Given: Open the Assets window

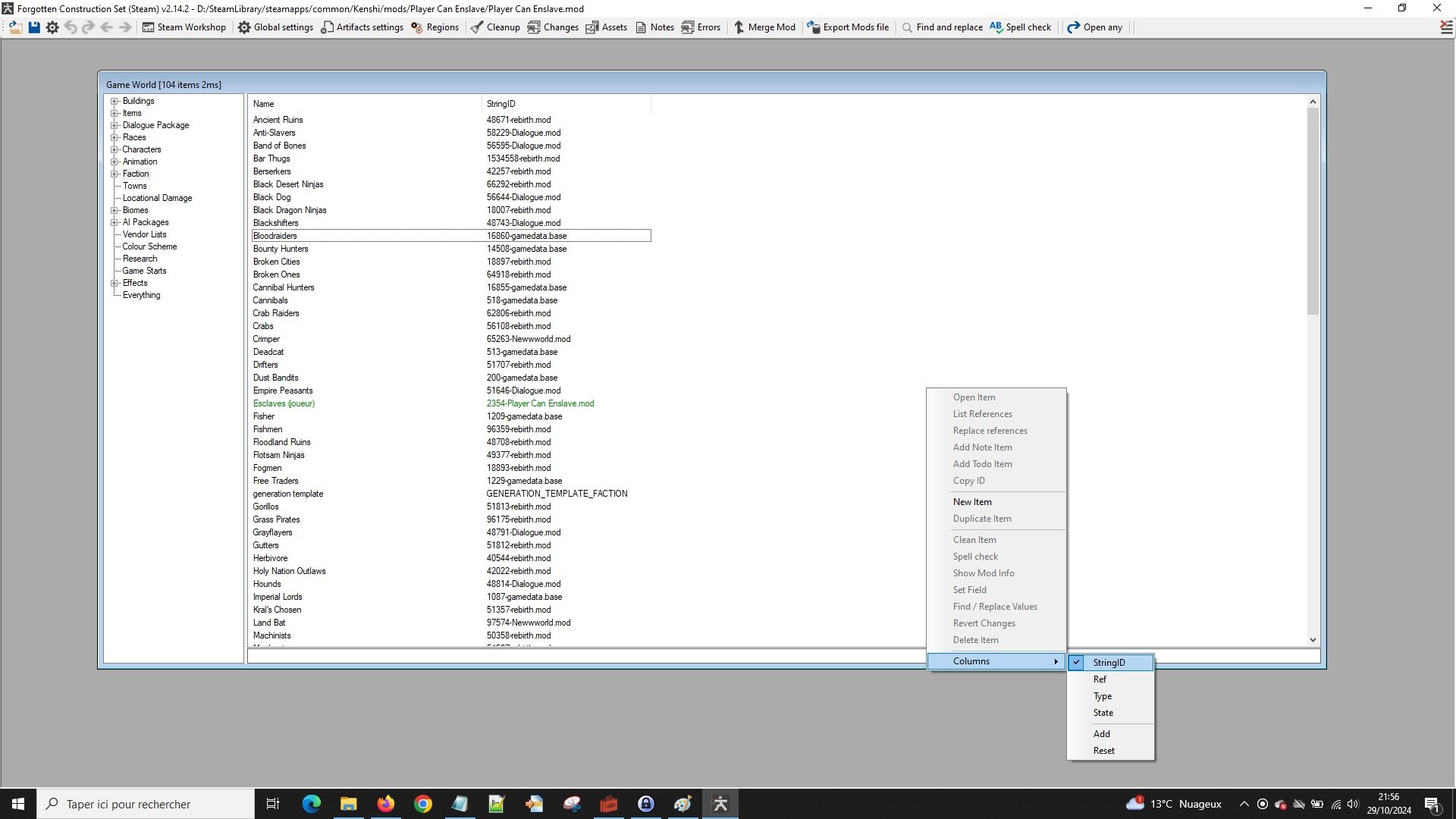Looking at the screenshot, I should [x=607, y=27].
